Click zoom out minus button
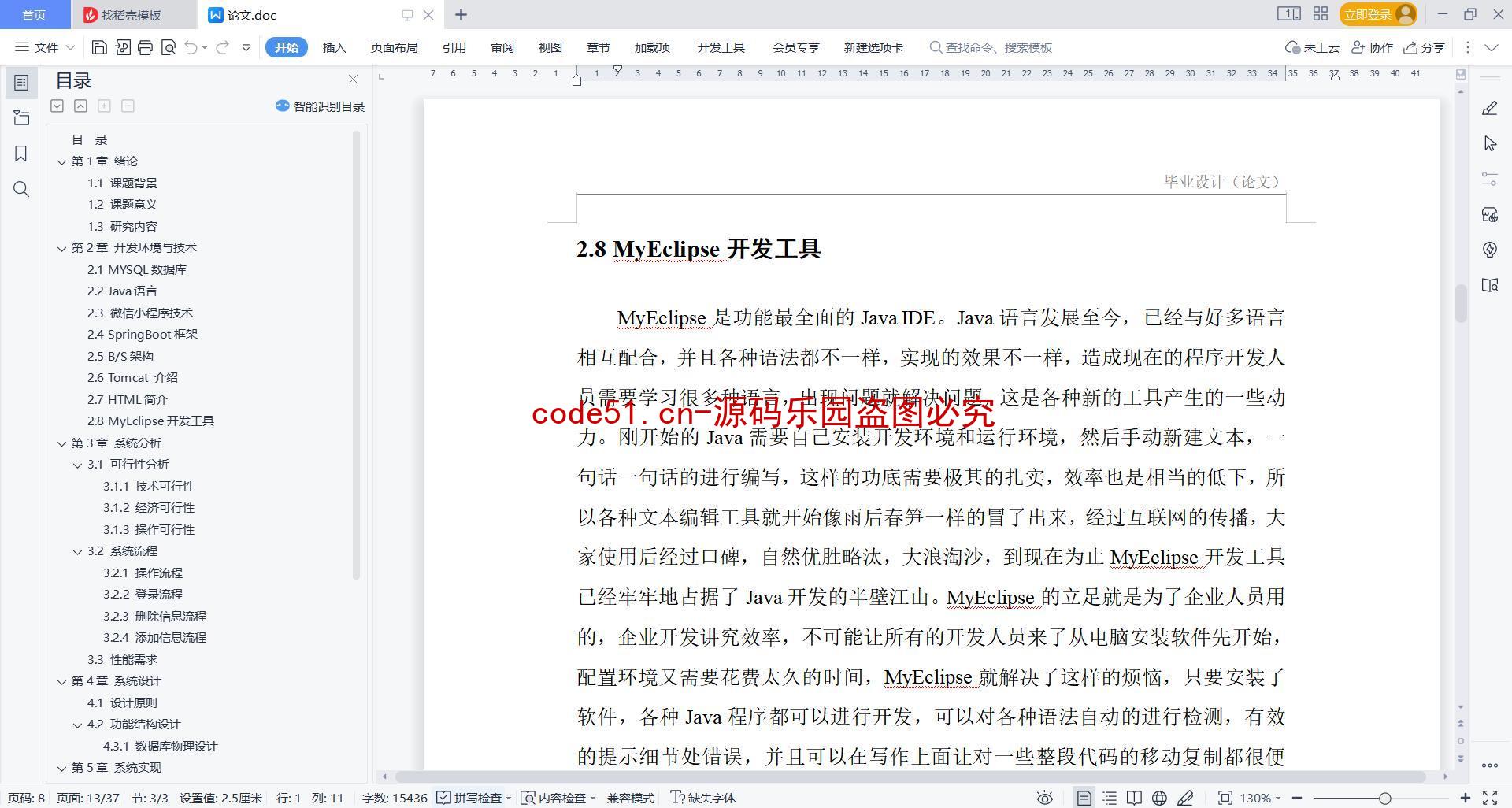This screenshot has width=1512, height=808. point(1296,798)
